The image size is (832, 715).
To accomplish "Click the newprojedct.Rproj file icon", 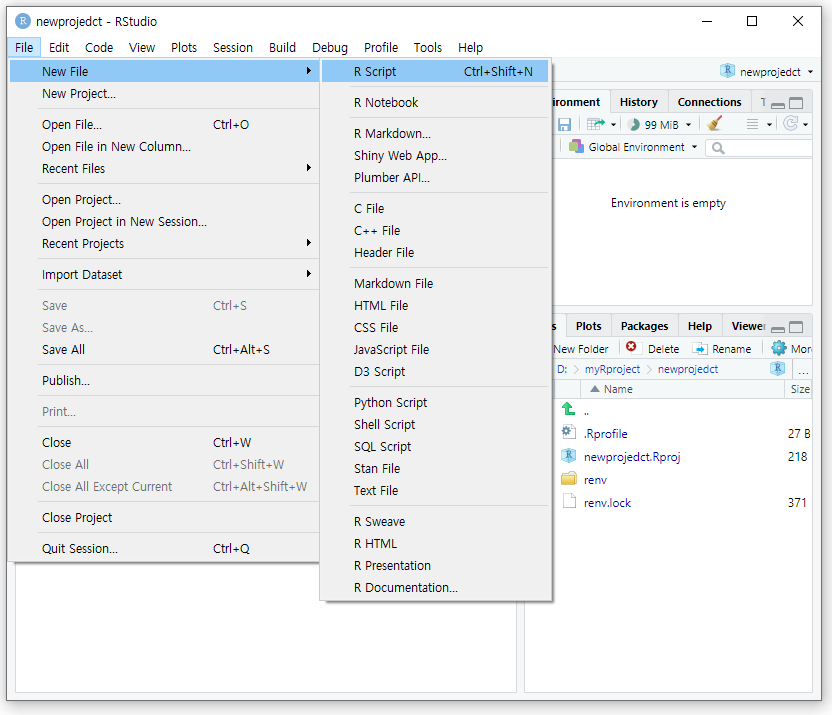I will (569, 456).
